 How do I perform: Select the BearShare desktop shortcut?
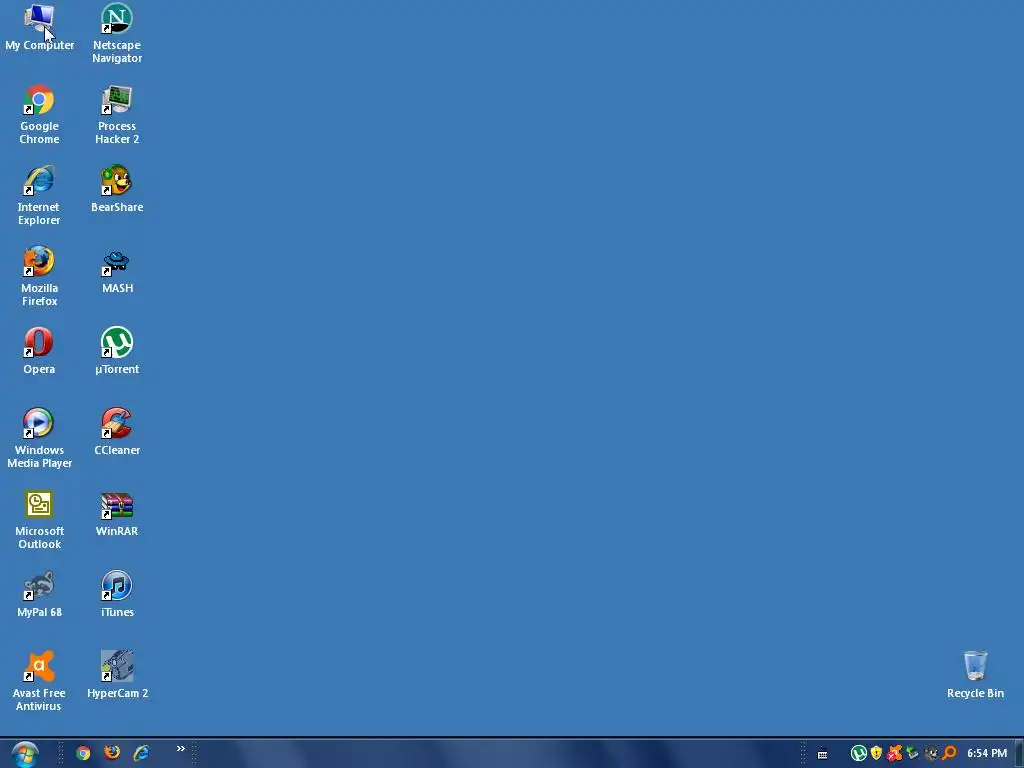117,189
